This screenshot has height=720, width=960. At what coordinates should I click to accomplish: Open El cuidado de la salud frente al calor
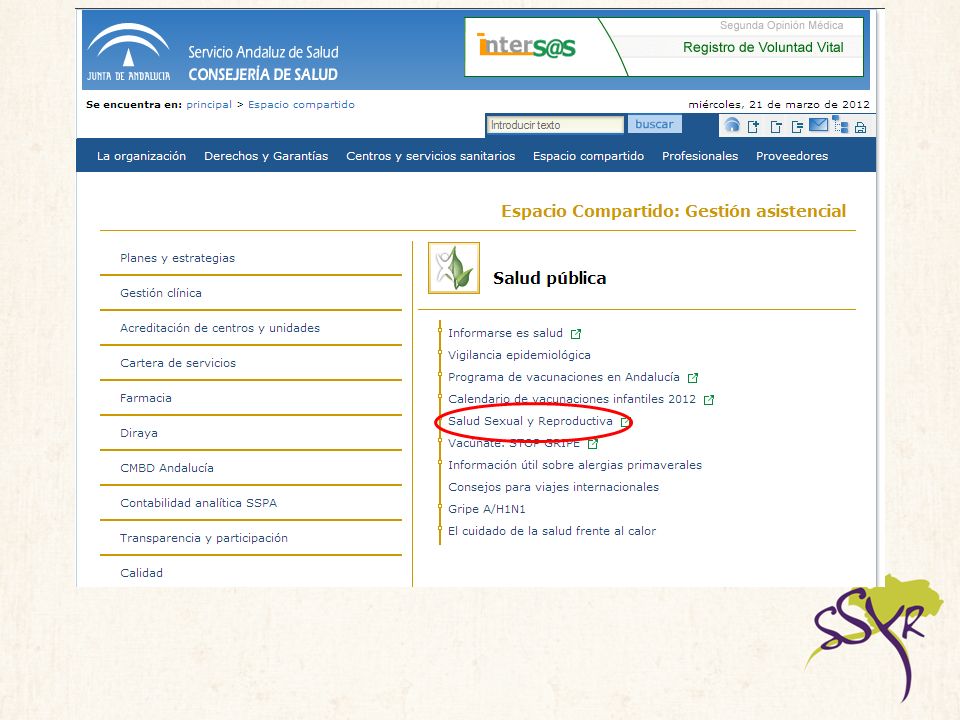click(552, 531)
